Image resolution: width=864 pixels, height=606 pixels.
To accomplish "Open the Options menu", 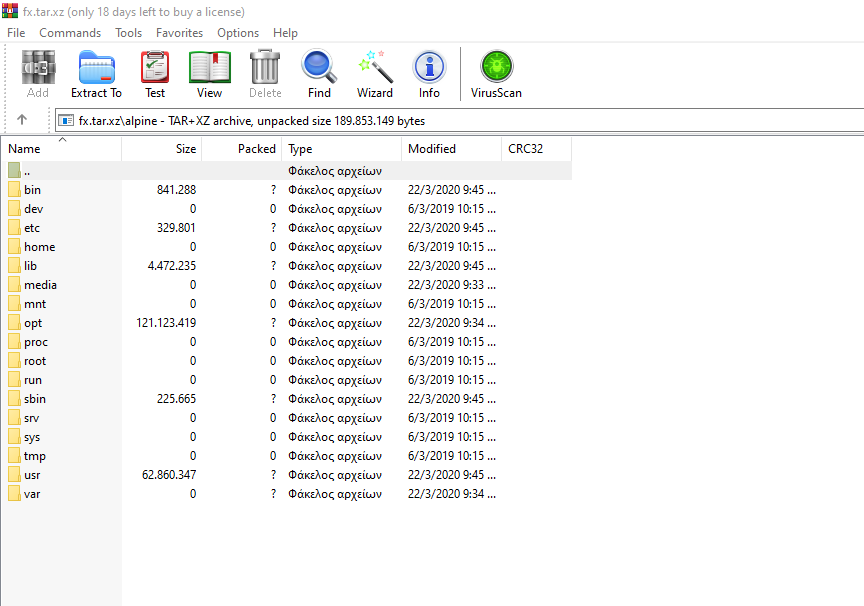I will pos(237,33).
